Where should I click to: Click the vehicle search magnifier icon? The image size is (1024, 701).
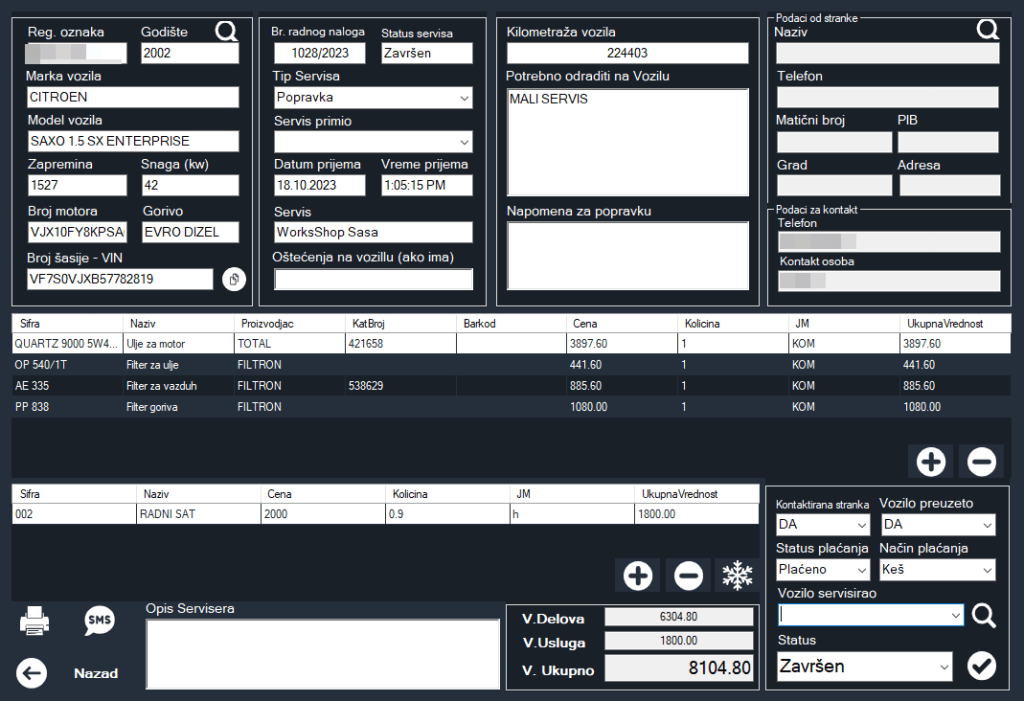(227, 31)
